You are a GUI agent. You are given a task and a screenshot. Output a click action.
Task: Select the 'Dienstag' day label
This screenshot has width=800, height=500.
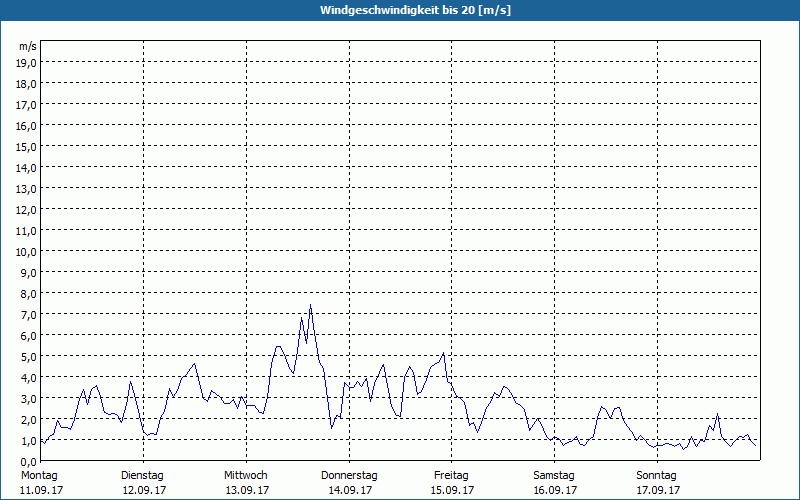(143, 475)
